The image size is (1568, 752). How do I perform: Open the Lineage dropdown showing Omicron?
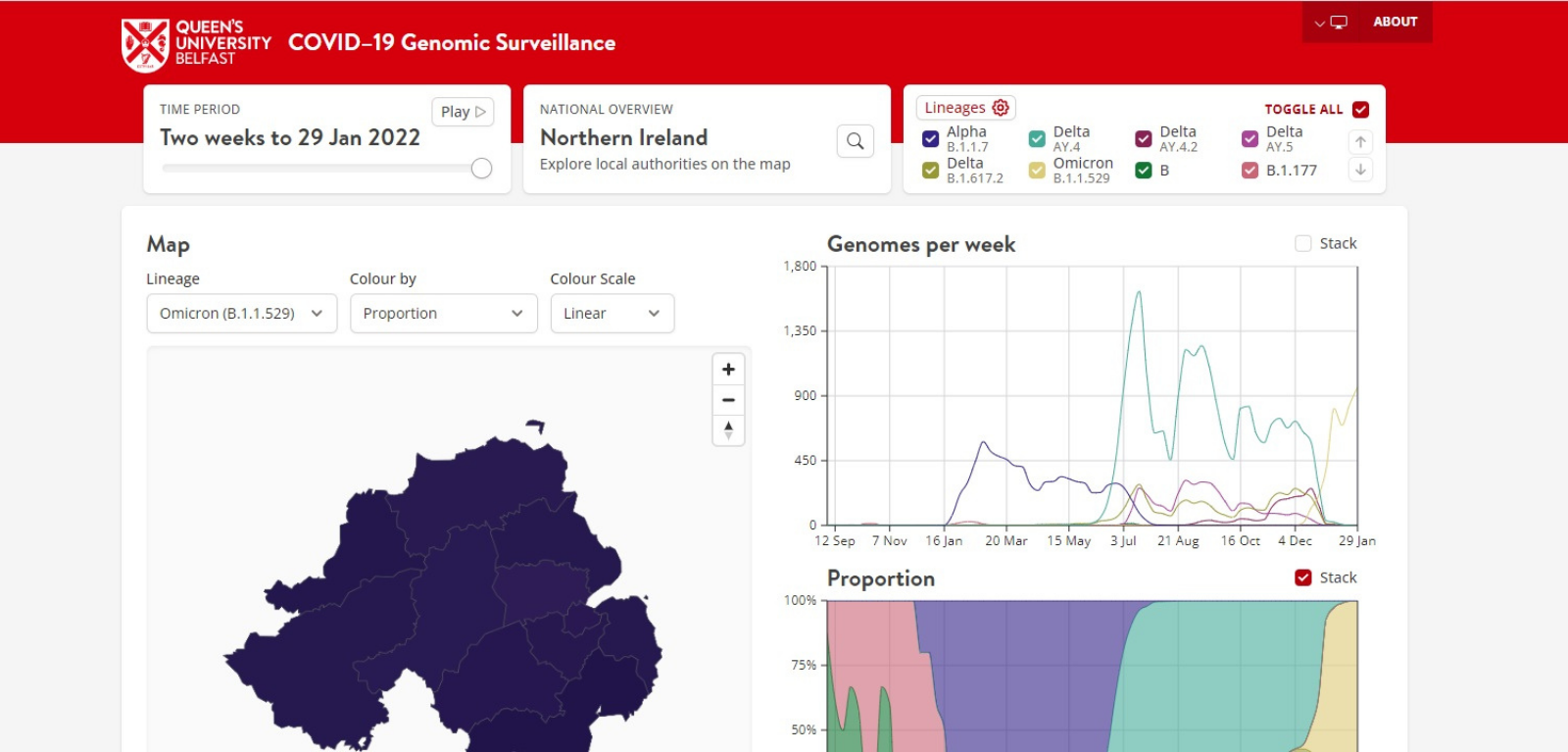point(241,314)
